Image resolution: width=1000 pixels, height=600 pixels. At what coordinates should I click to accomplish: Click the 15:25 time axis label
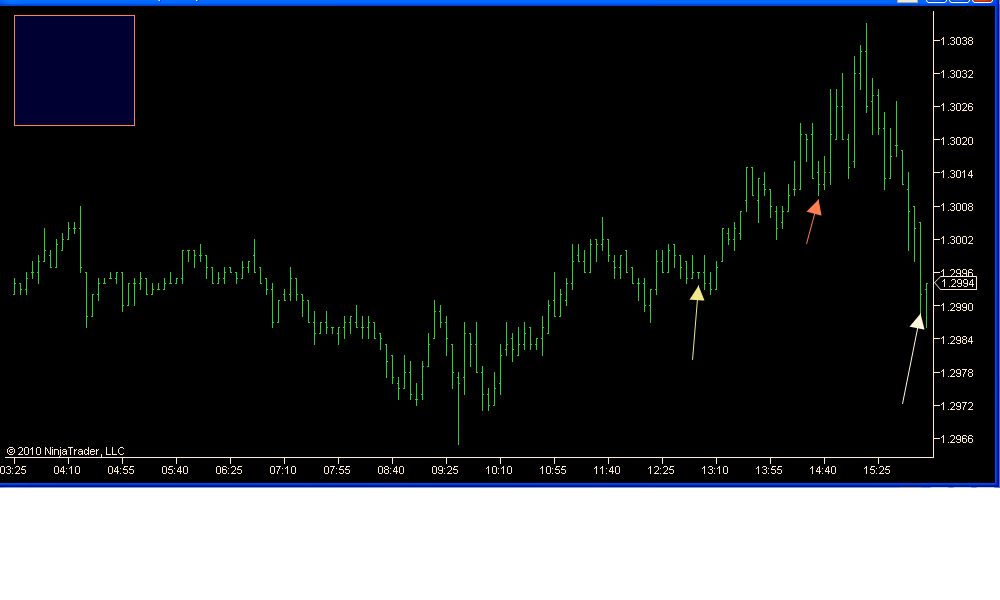click(877, 471)
